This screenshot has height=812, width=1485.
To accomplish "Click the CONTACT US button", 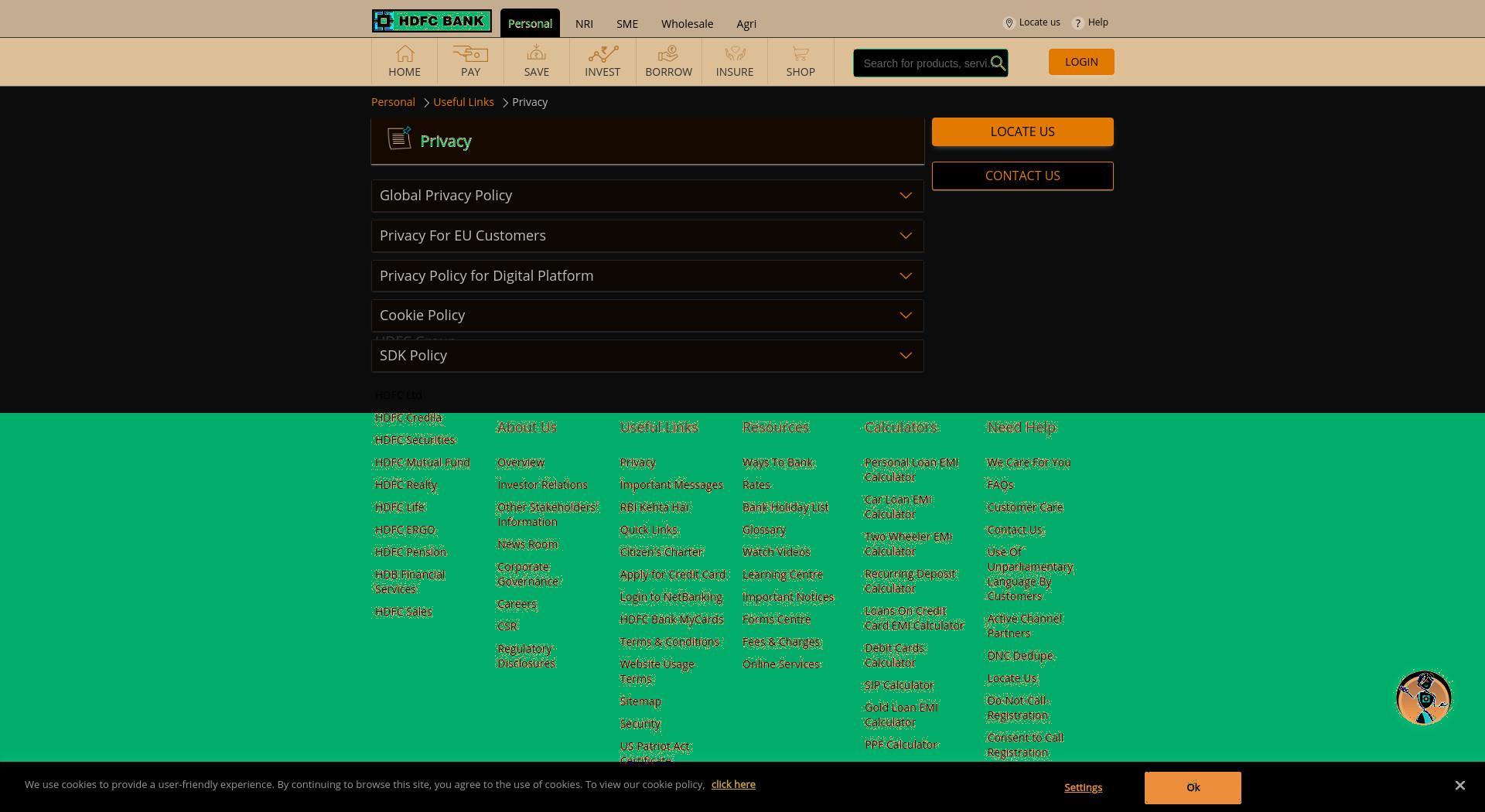I will [x=1022, y=176].
